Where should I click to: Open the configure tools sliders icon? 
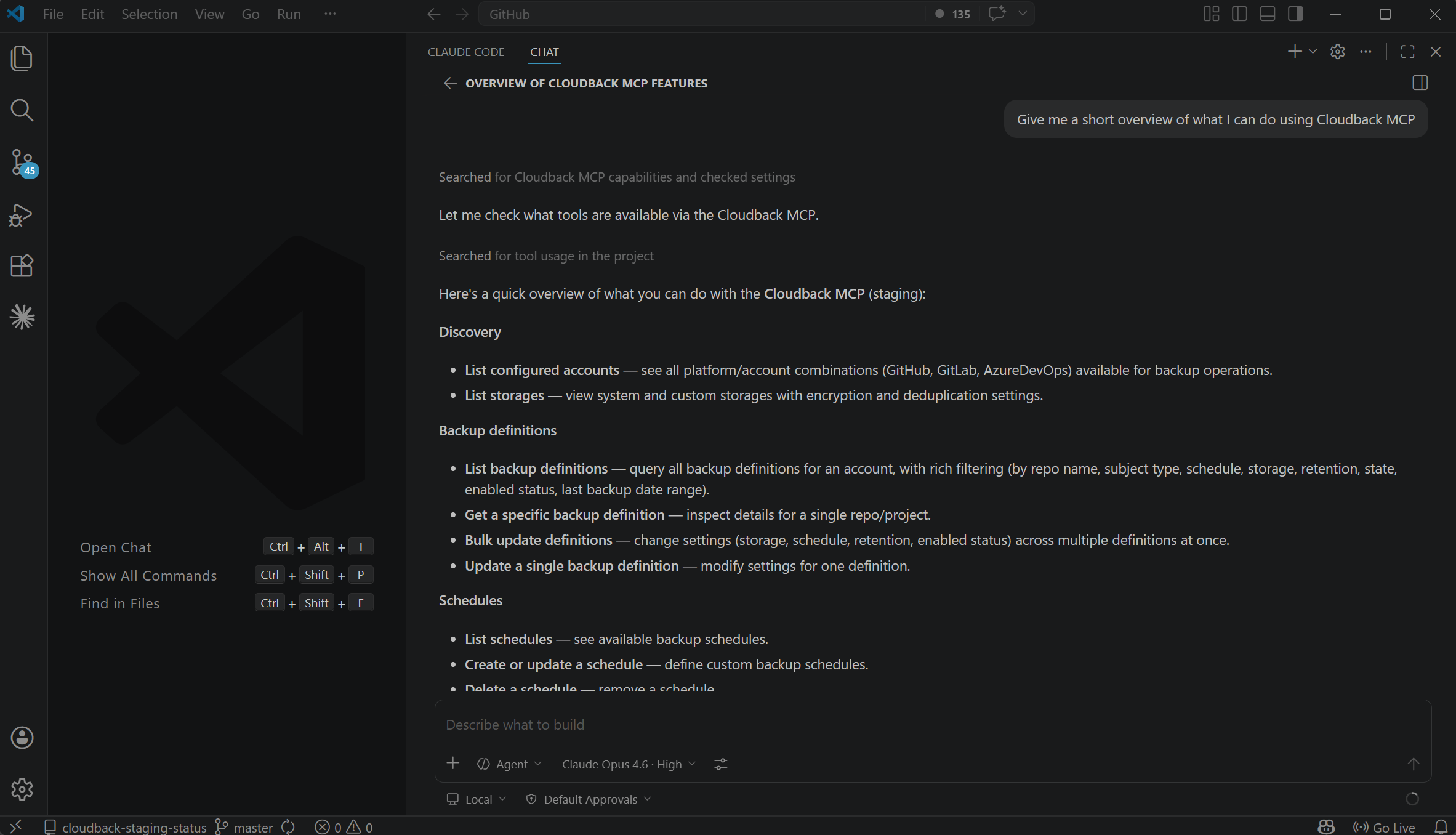[x=720, y=764]
